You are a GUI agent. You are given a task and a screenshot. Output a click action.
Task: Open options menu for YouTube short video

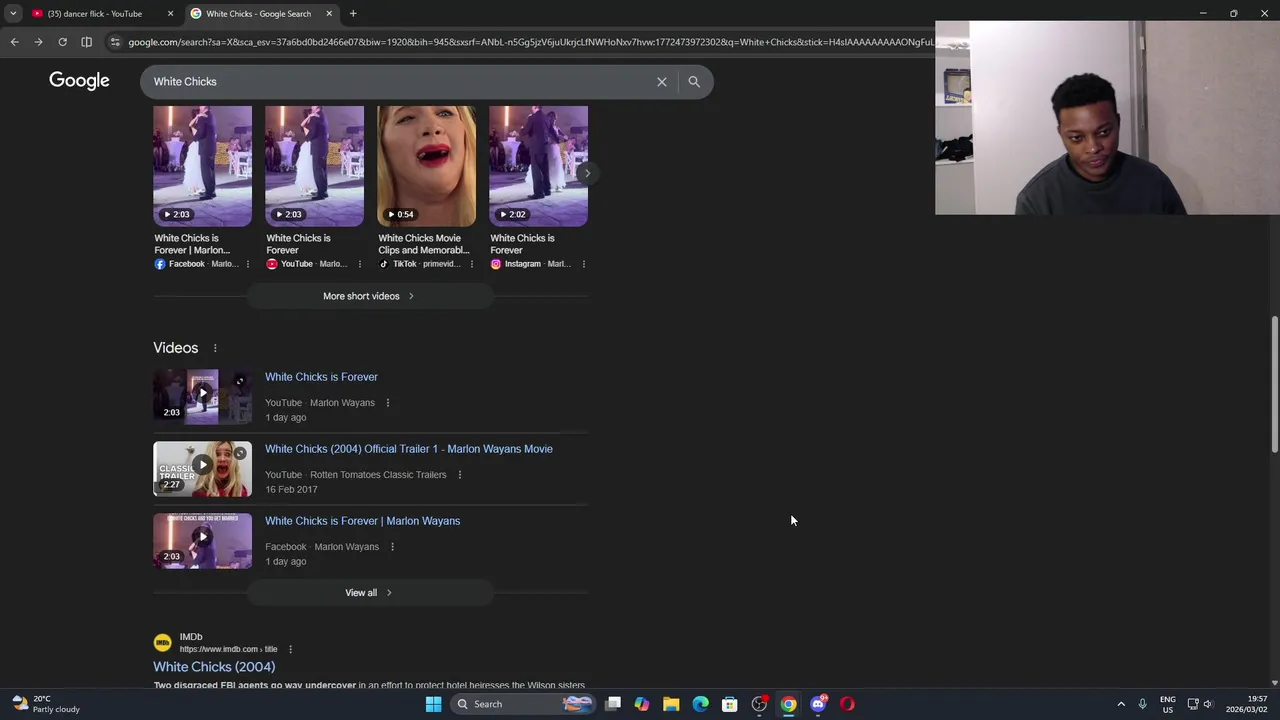pos(360,264)
